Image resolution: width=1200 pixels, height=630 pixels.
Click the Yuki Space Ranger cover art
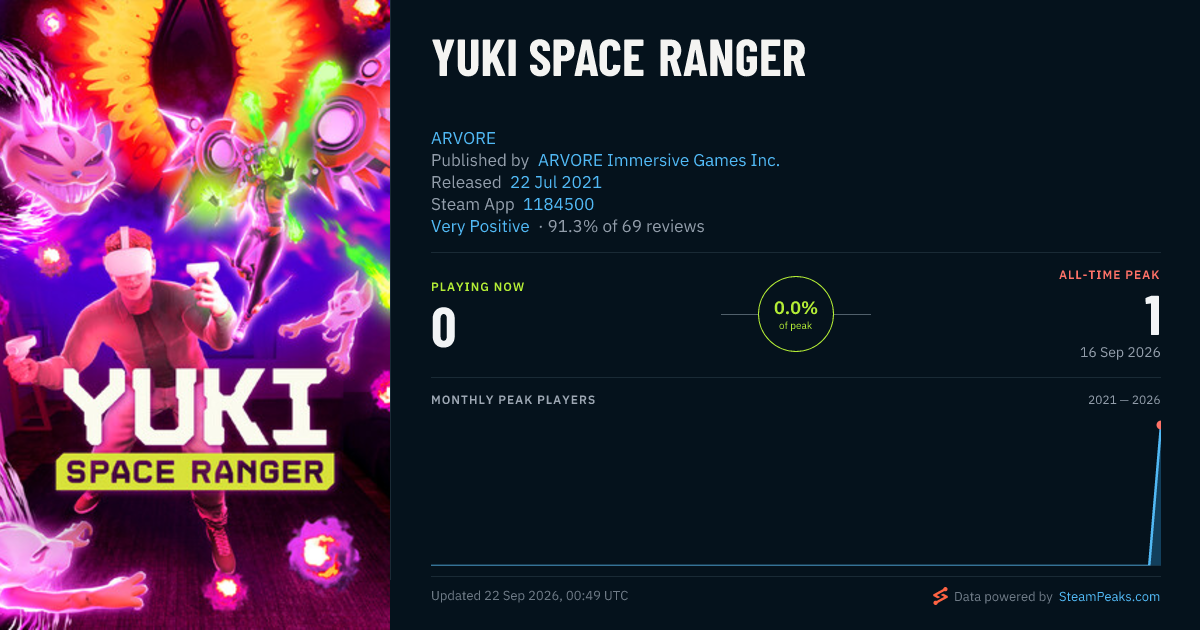[195, 315]
